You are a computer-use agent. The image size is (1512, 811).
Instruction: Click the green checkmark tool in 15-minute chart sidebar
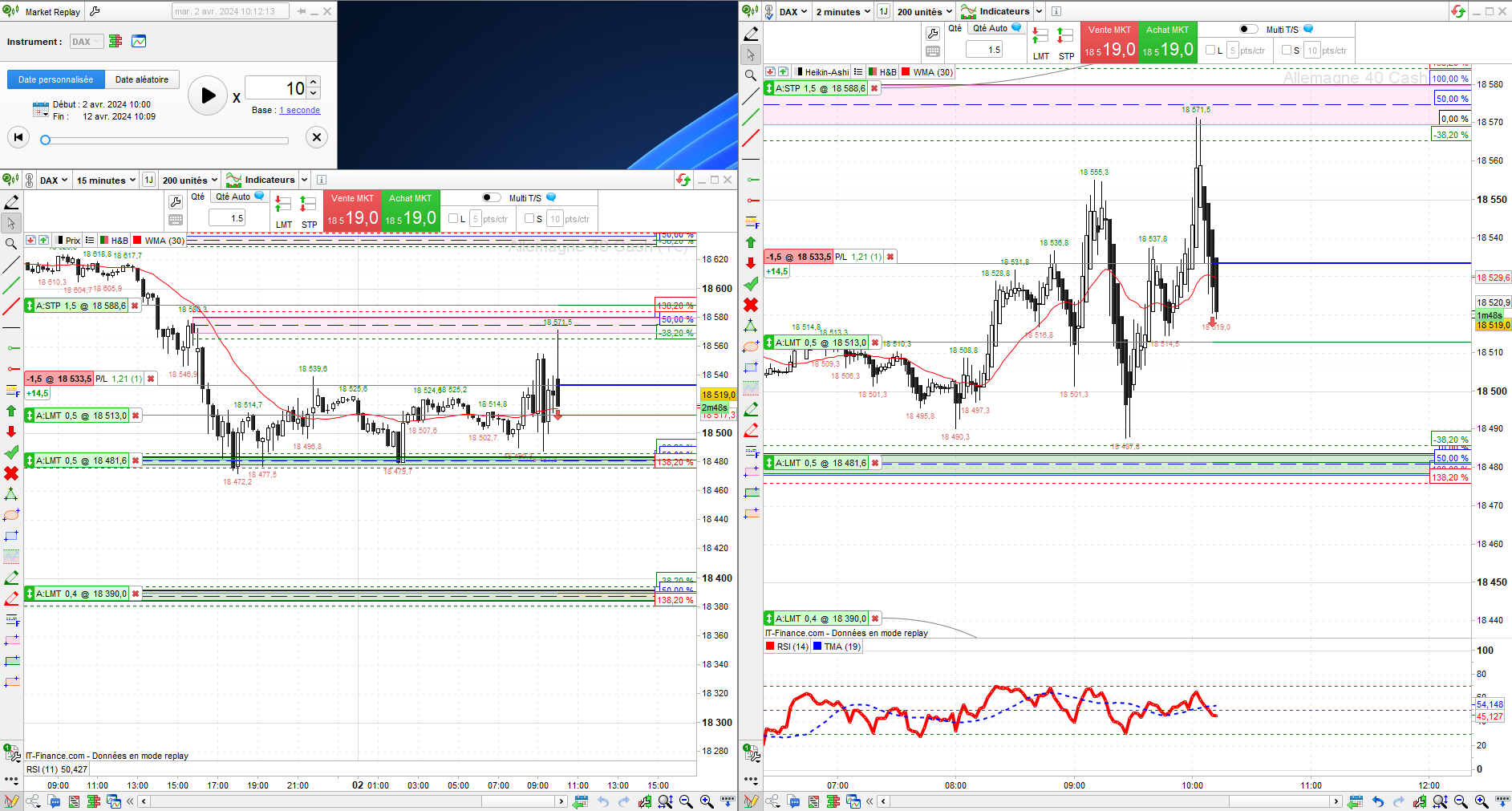coord(11,452)
